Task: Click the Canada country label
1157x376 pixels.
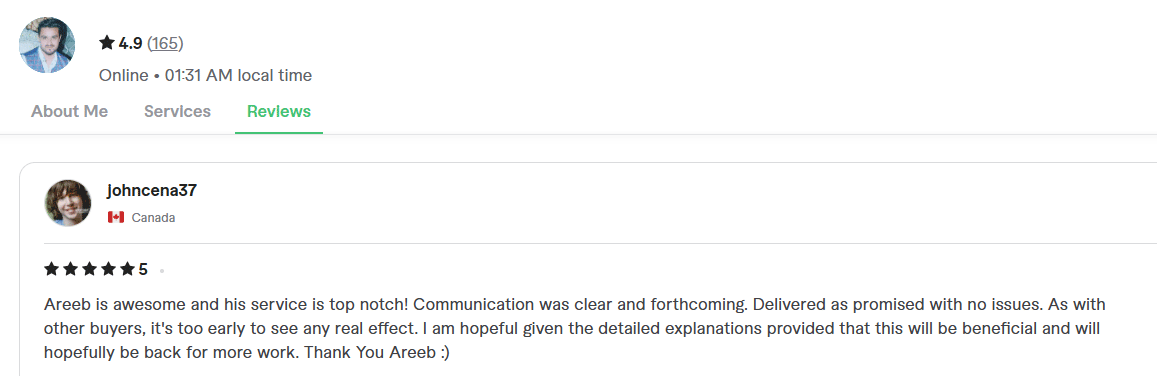Action: (x=153, y=218)
